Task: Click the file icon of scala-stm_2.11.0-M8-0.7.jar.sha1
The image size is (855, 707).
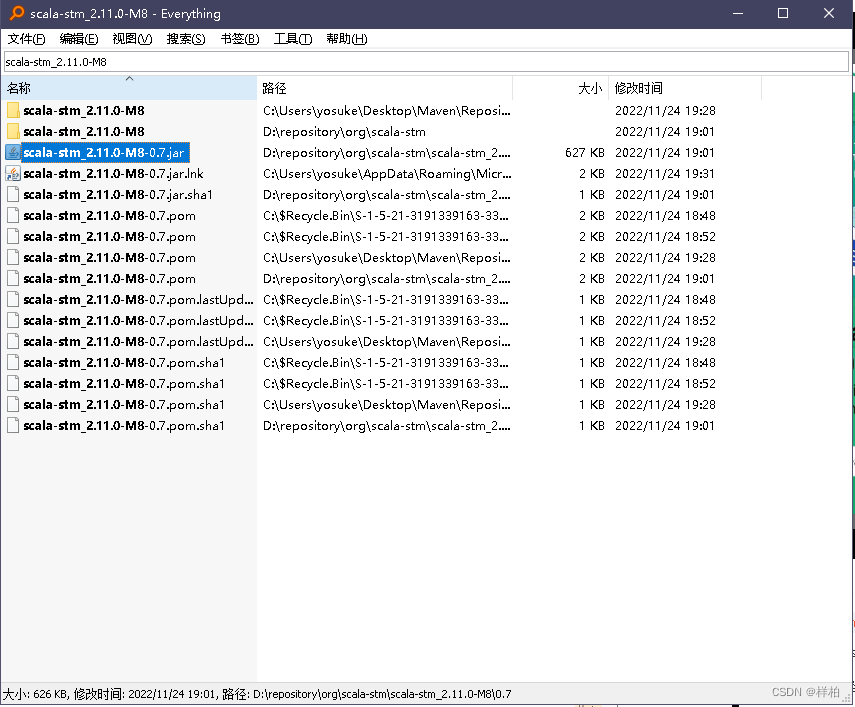Action: [x=13, y=195]
